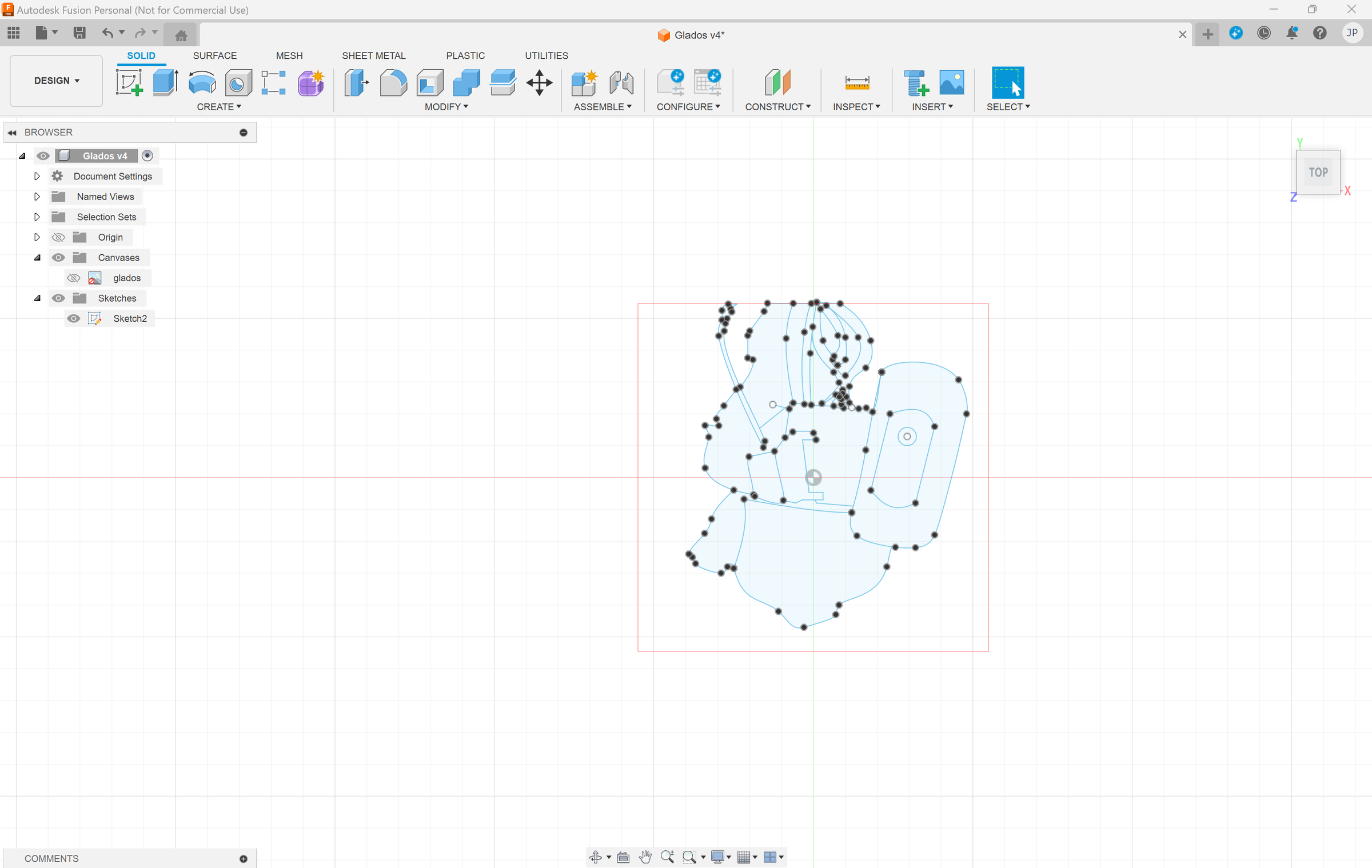
Task: Select the Hole tool
Action: pos(238,83)
